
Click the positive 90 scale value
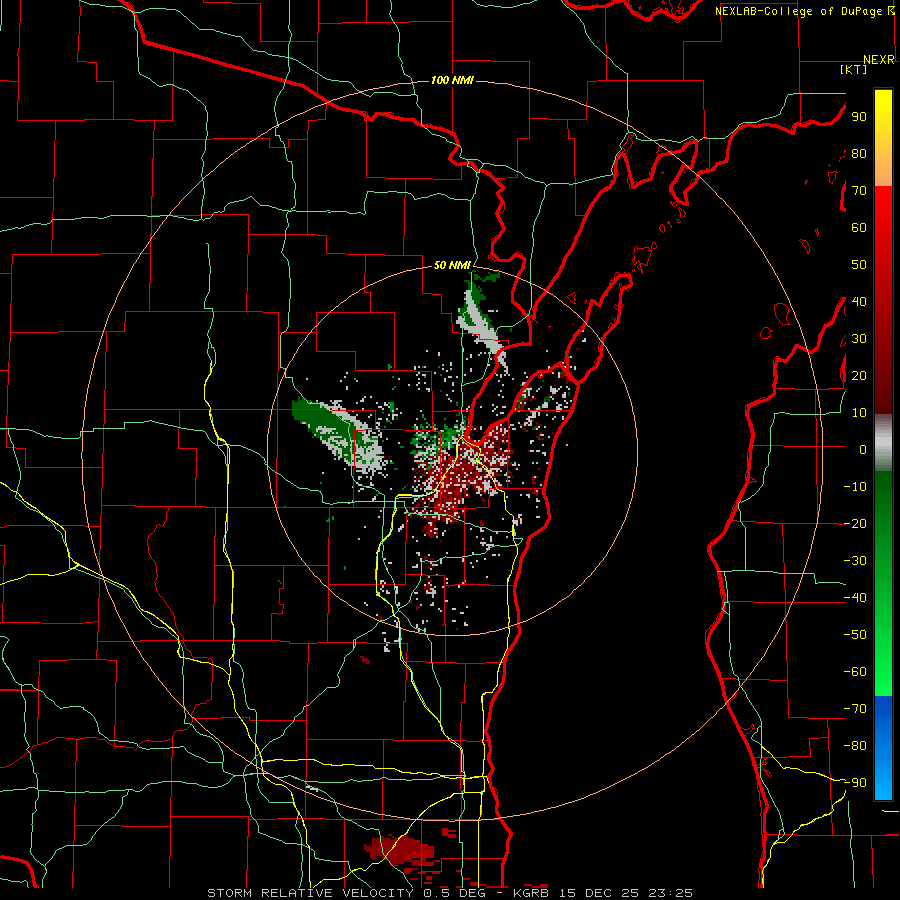tap(859, 117)
